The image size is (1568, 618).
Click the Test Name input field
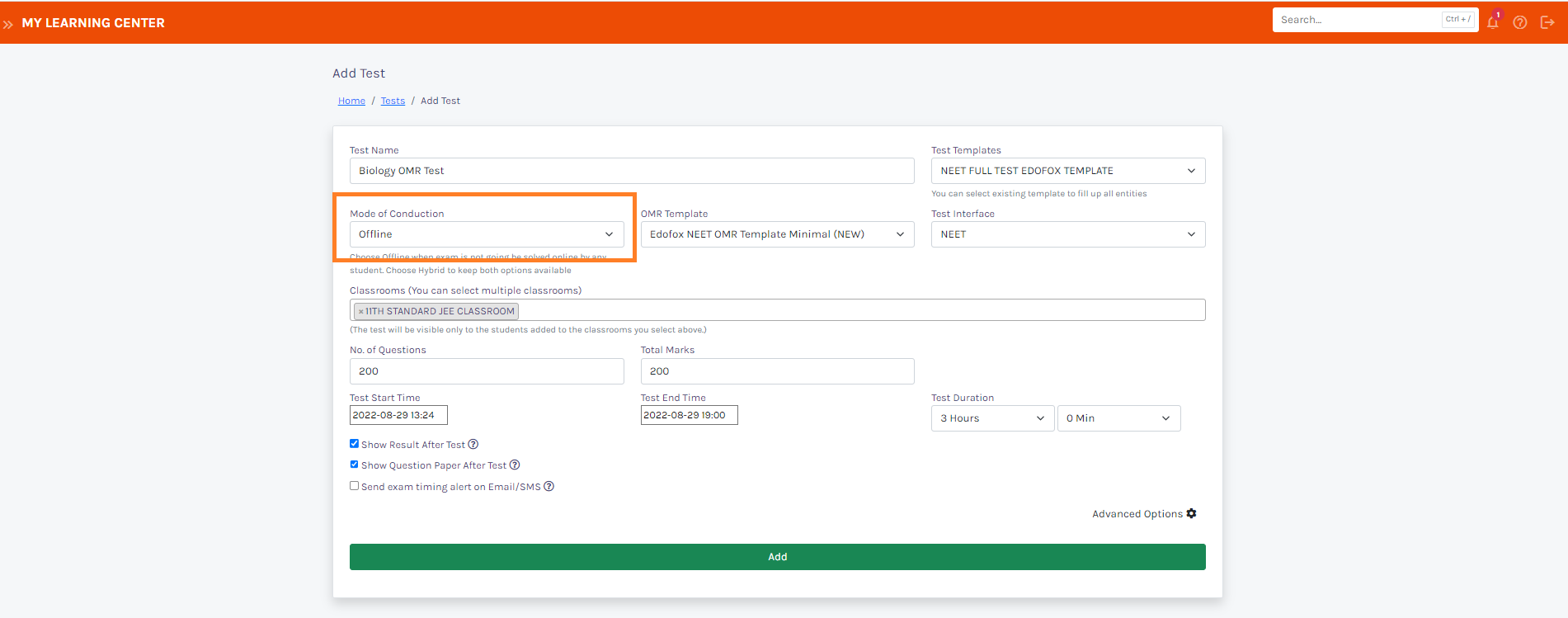pyautogui.click(x=631, y=171)
